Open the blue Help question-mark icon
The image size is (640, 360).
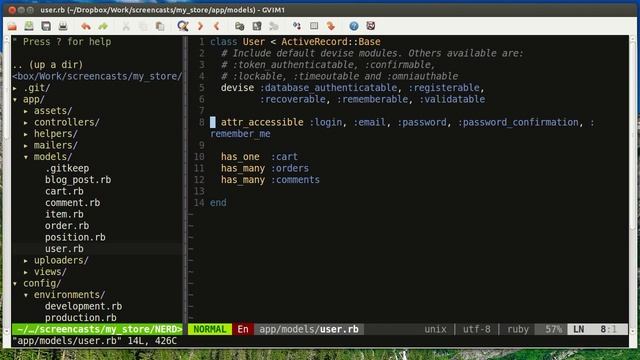click(354, 26)
